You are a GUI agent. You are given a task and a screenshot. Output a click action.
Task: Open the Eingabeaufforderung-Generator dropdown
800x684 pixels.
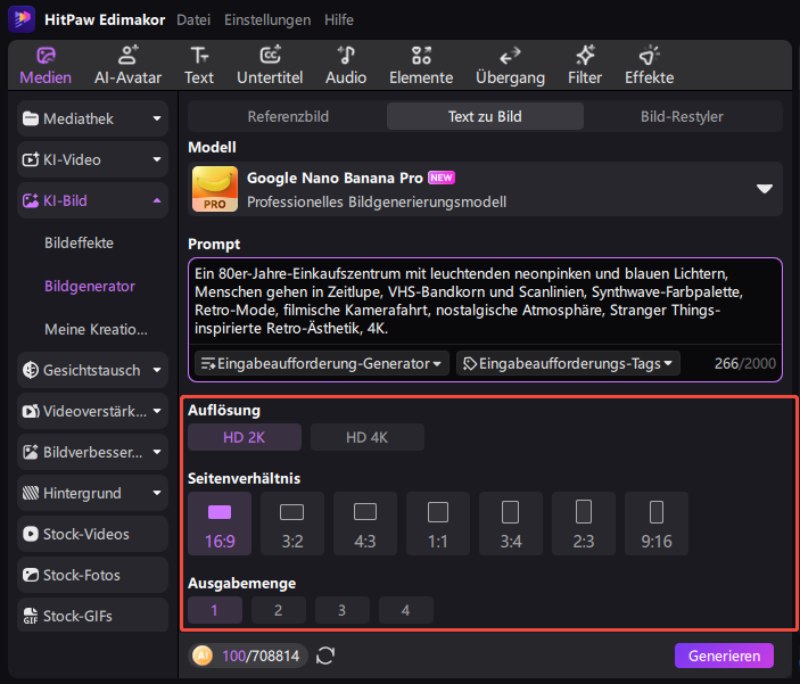pyautogui.click(x=321, y=363)
